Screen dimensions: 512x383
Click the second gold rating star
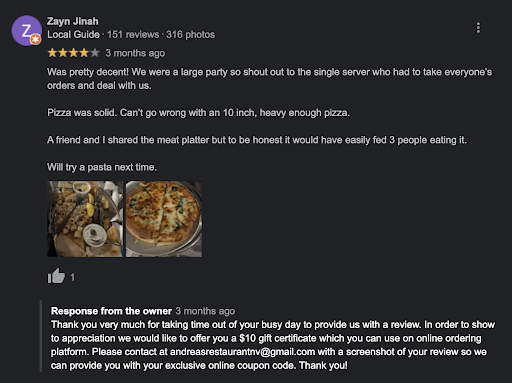63,53
